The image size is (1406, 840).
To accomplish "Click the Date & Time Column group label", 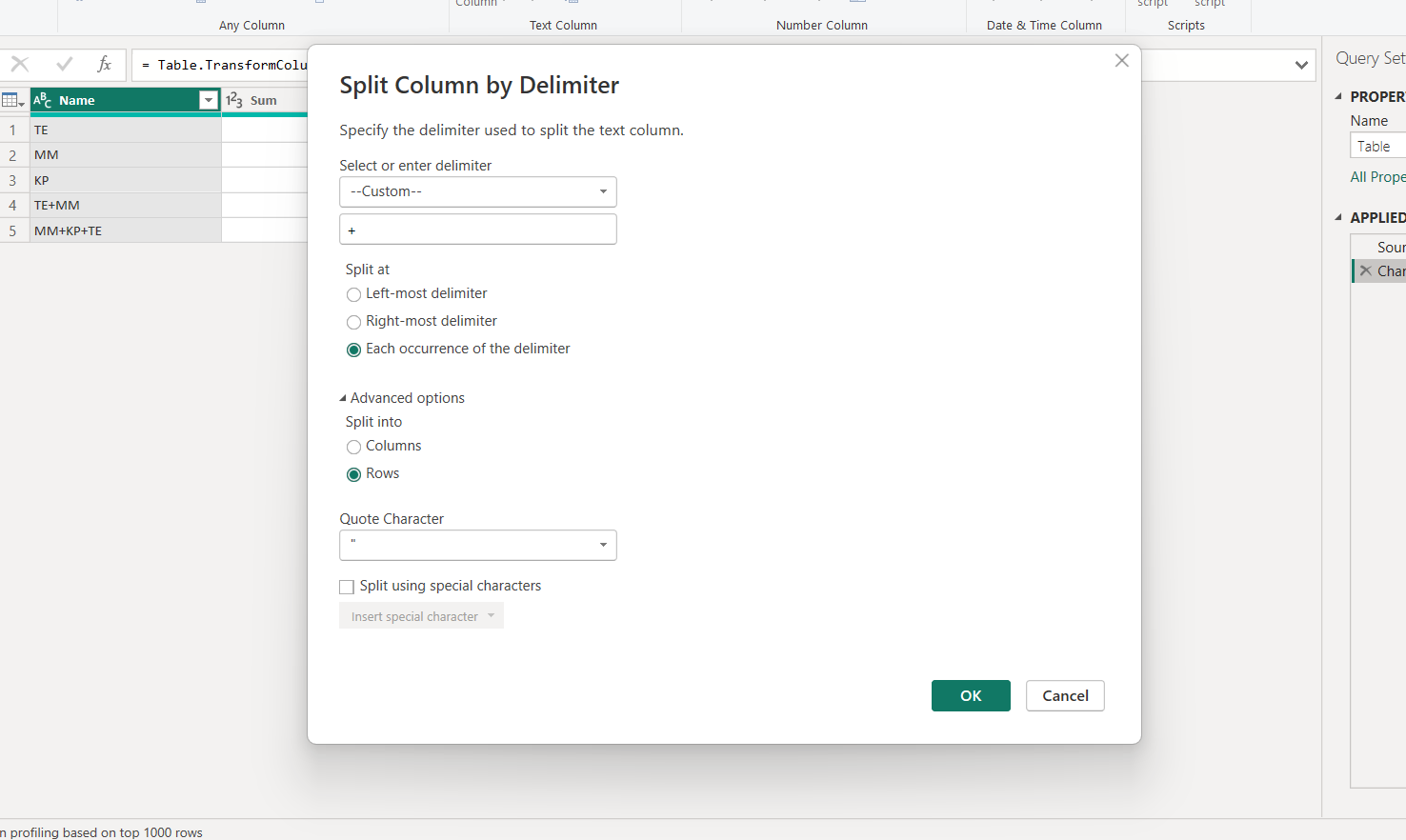I will click(x=1044, y=26).
